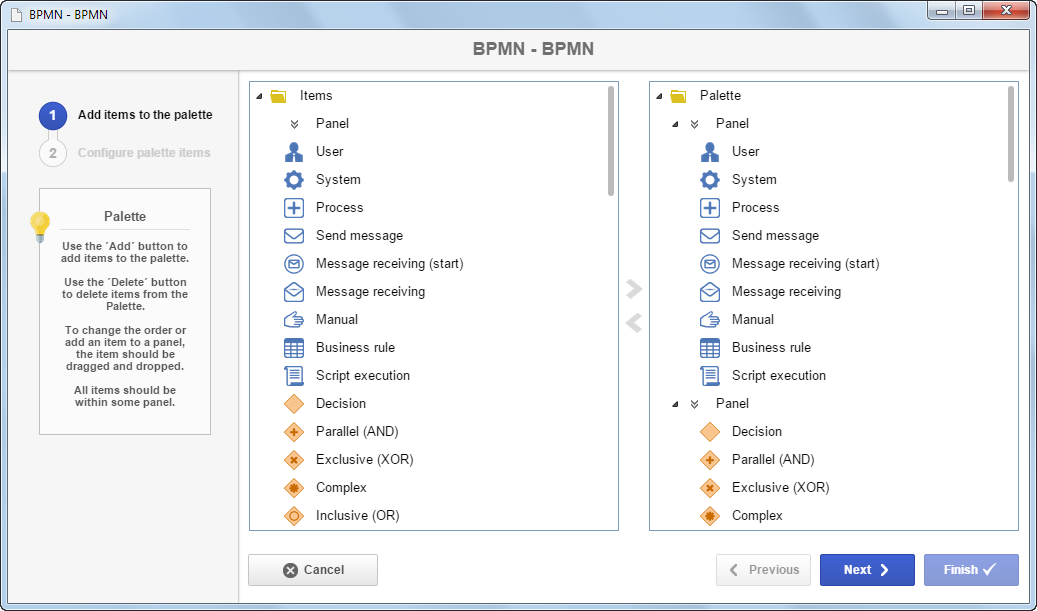
Task: Collapse the second Panel above Decision in Palette
Action: pyautogui.click(x=675, y=404)
